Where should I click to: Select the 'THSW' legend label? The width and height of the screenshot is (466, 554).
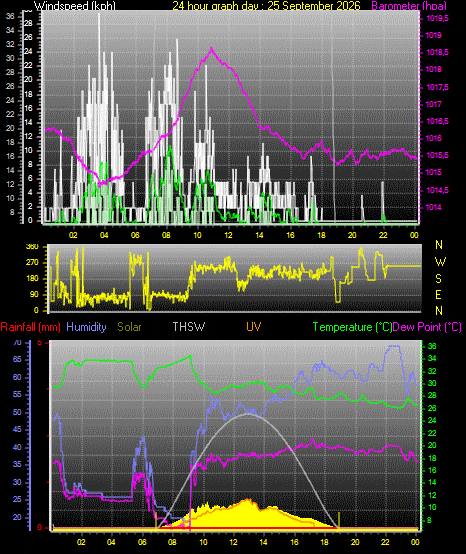click(189, 327)
